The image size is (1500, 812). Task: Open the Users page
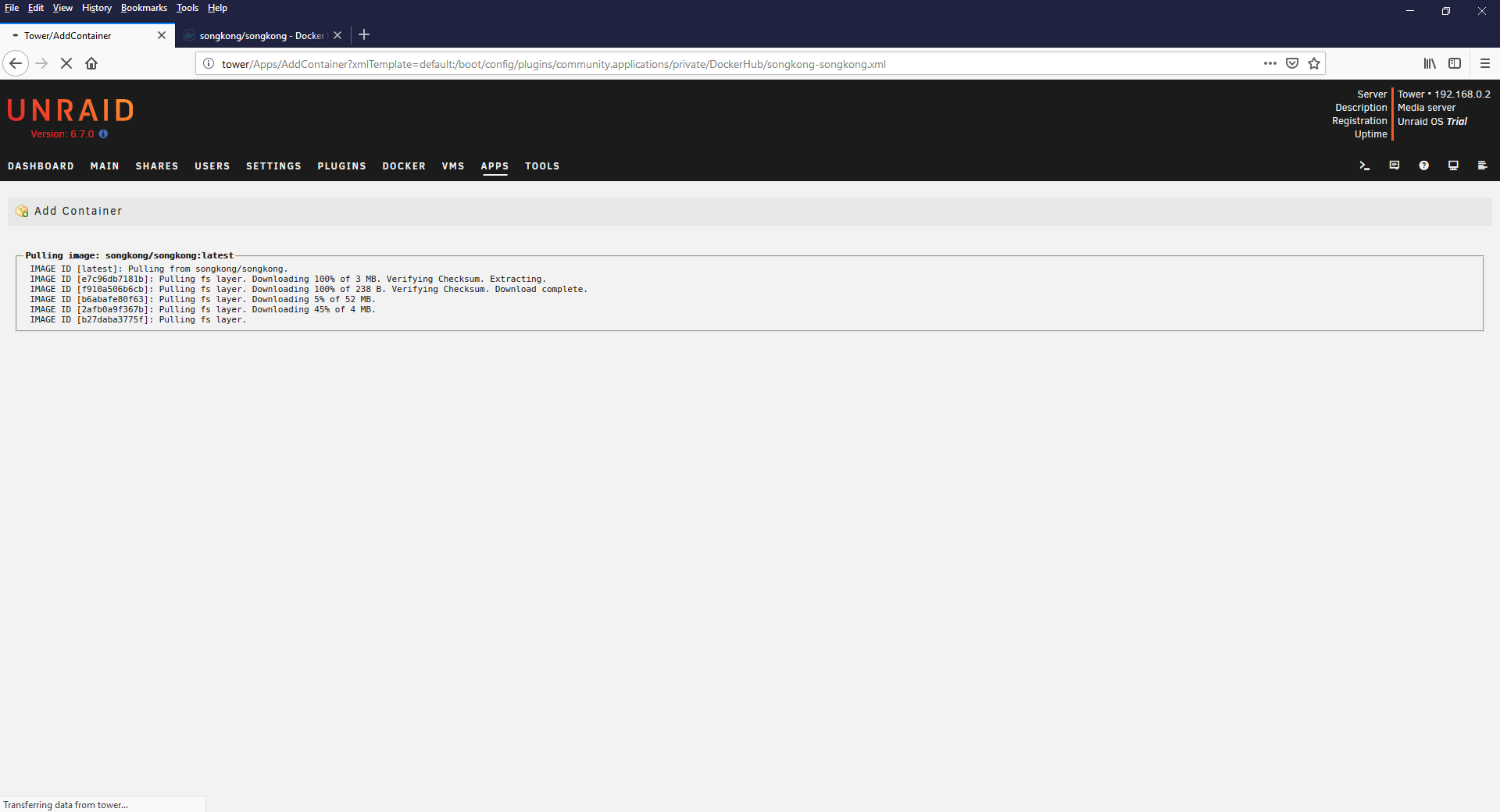click(212, 166)
